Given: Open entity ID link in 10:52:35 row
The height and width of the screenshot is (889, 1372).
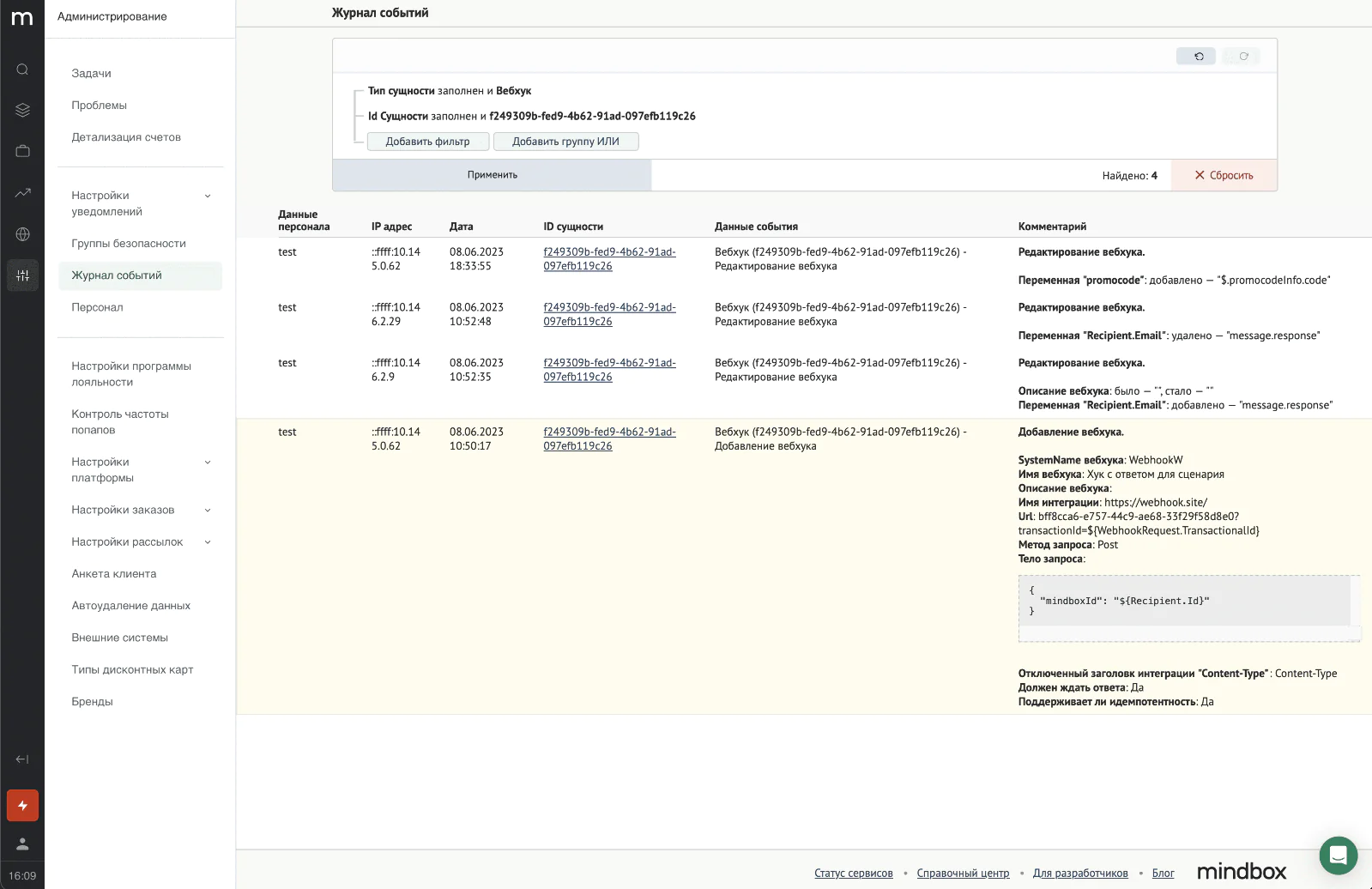Looking at the screenshot, I should click(x=609, y=370).
